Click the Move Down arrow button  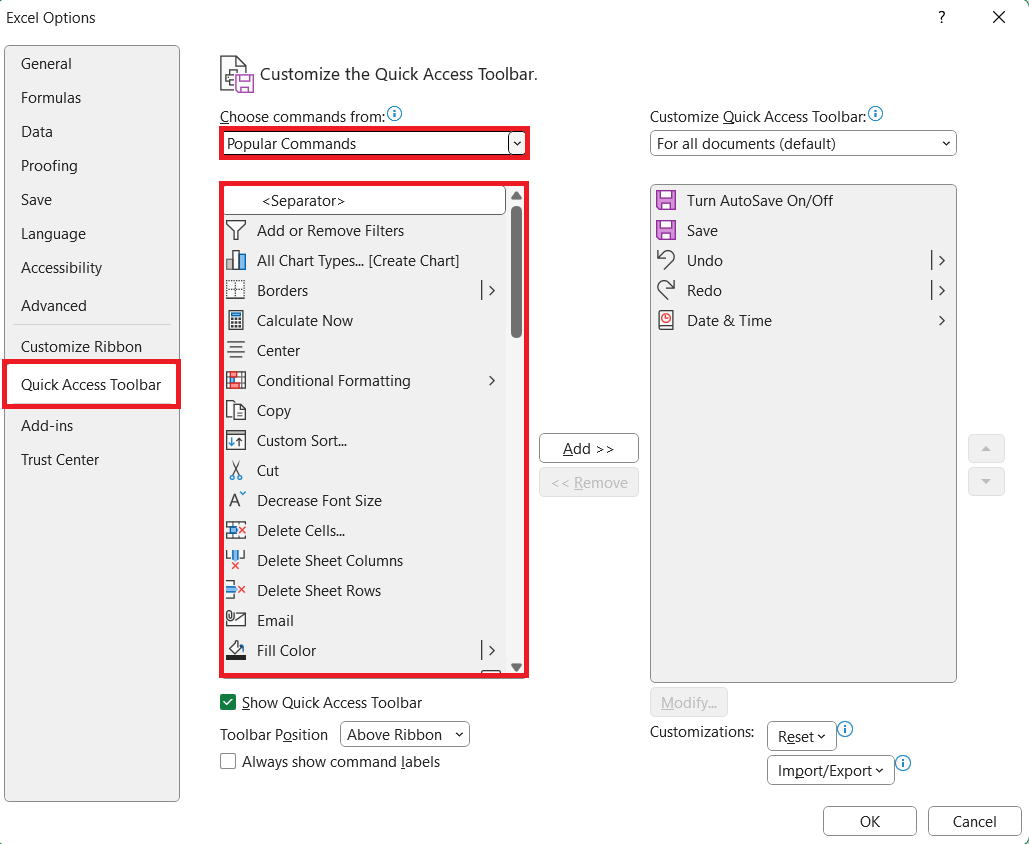pos(986,482)
